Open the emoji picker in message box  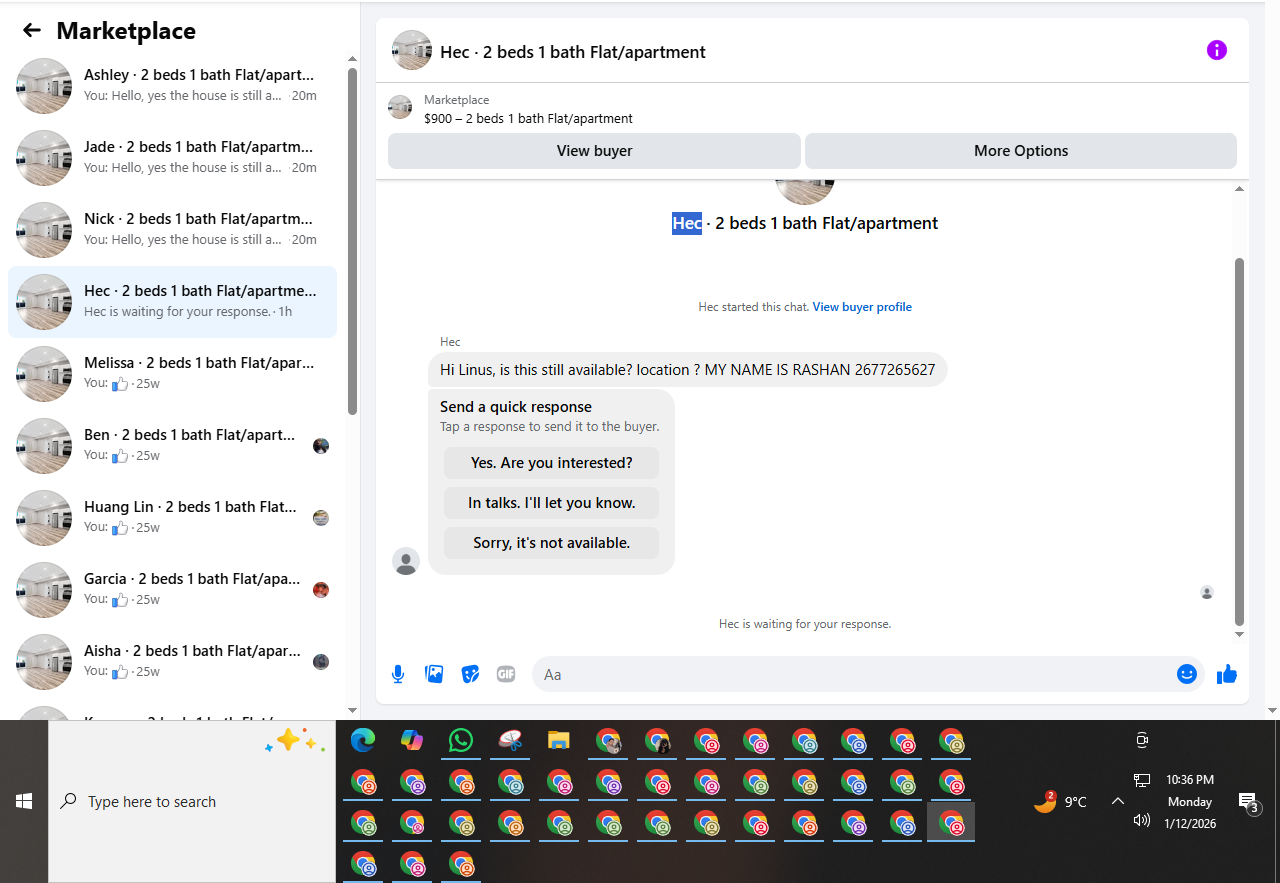[1187, 674]
